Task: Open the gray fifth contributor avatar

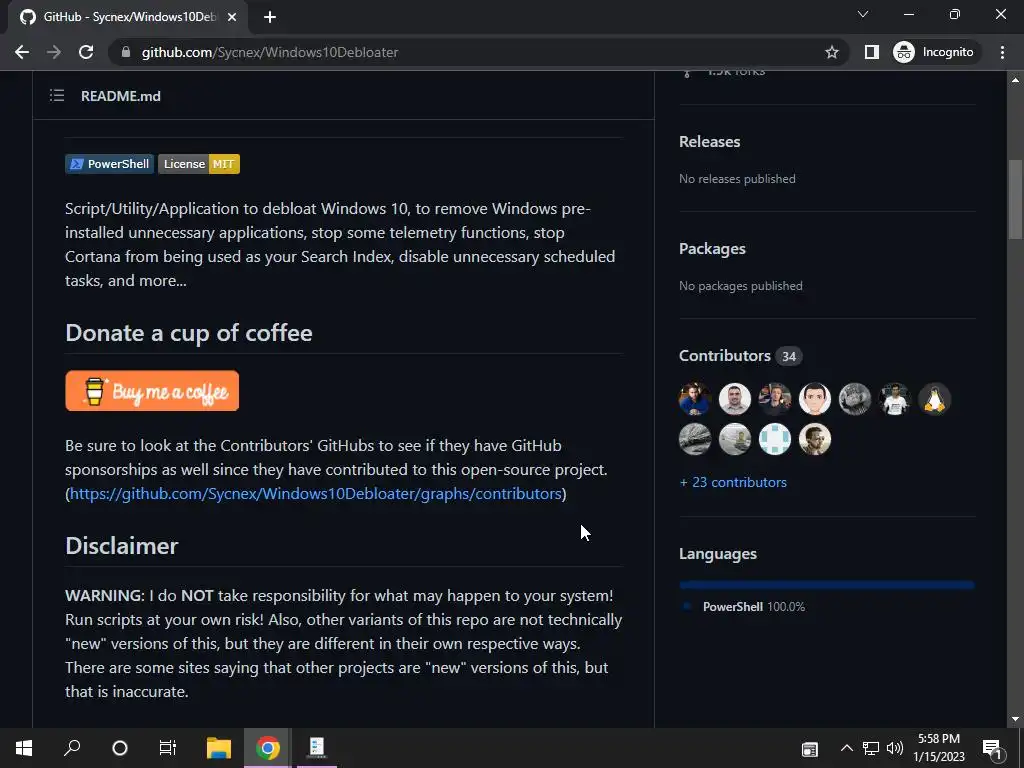Action: (x=855, y=399)
